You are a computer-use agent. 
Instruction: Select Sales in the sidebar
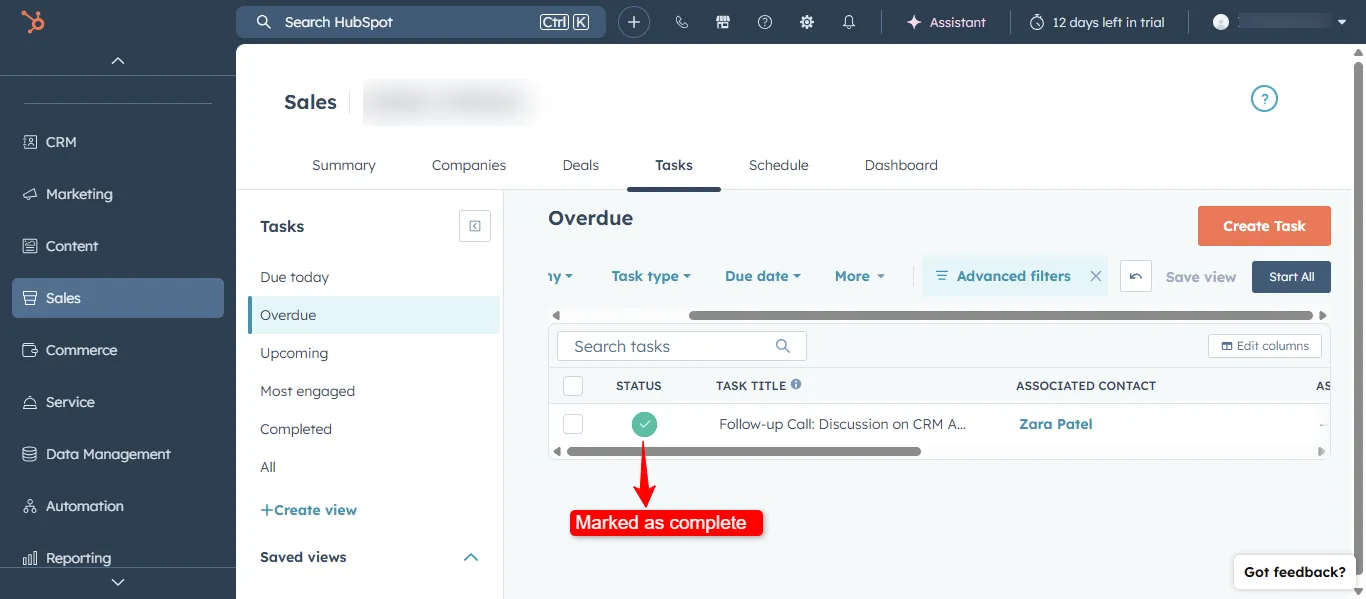click(x=118, y=298)
